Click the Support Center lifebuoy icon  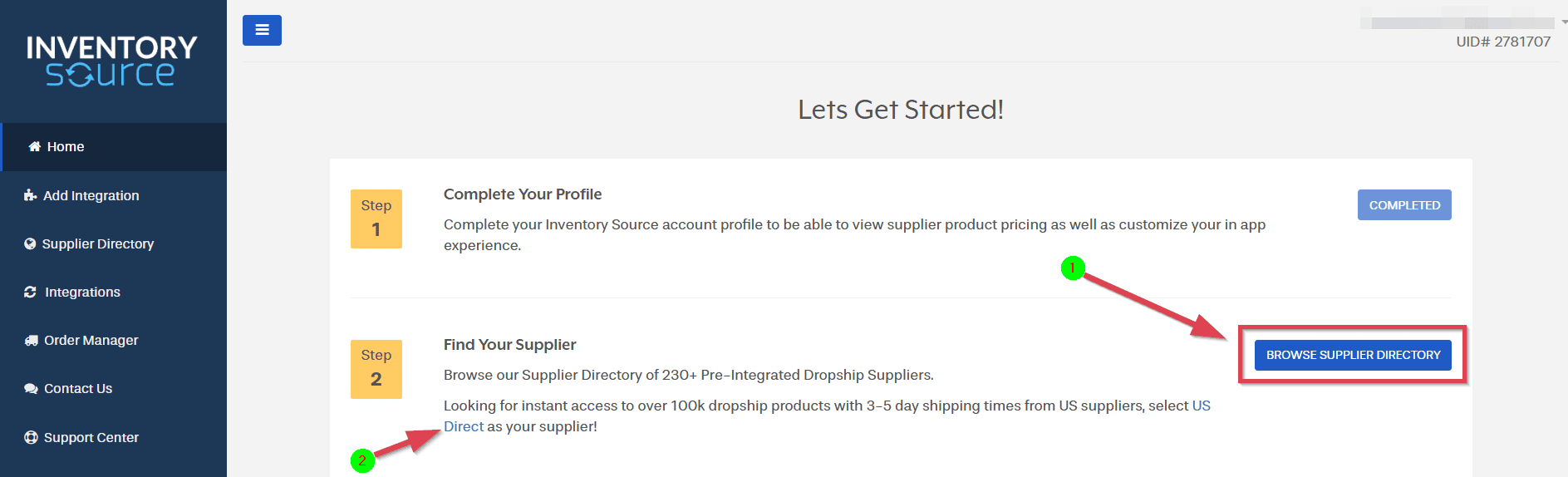tap(32, 437)
